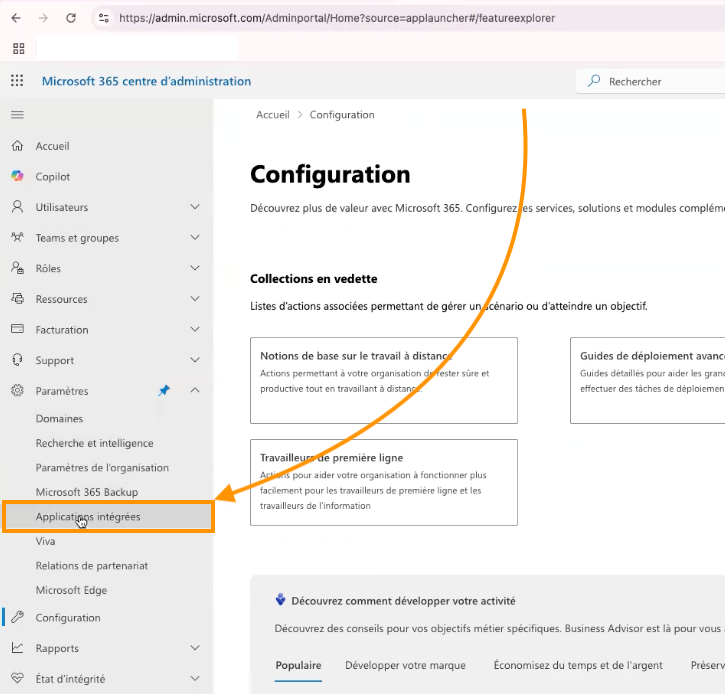This screenshot has width=725, height=694.
Task: Open the app launcher waffle icon
Action: coord(17,81)
